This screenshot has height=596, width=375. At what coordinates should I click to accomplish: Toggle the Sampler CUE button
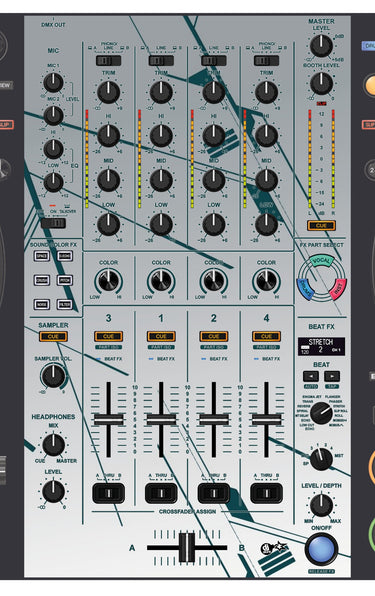tap(53, 336)
